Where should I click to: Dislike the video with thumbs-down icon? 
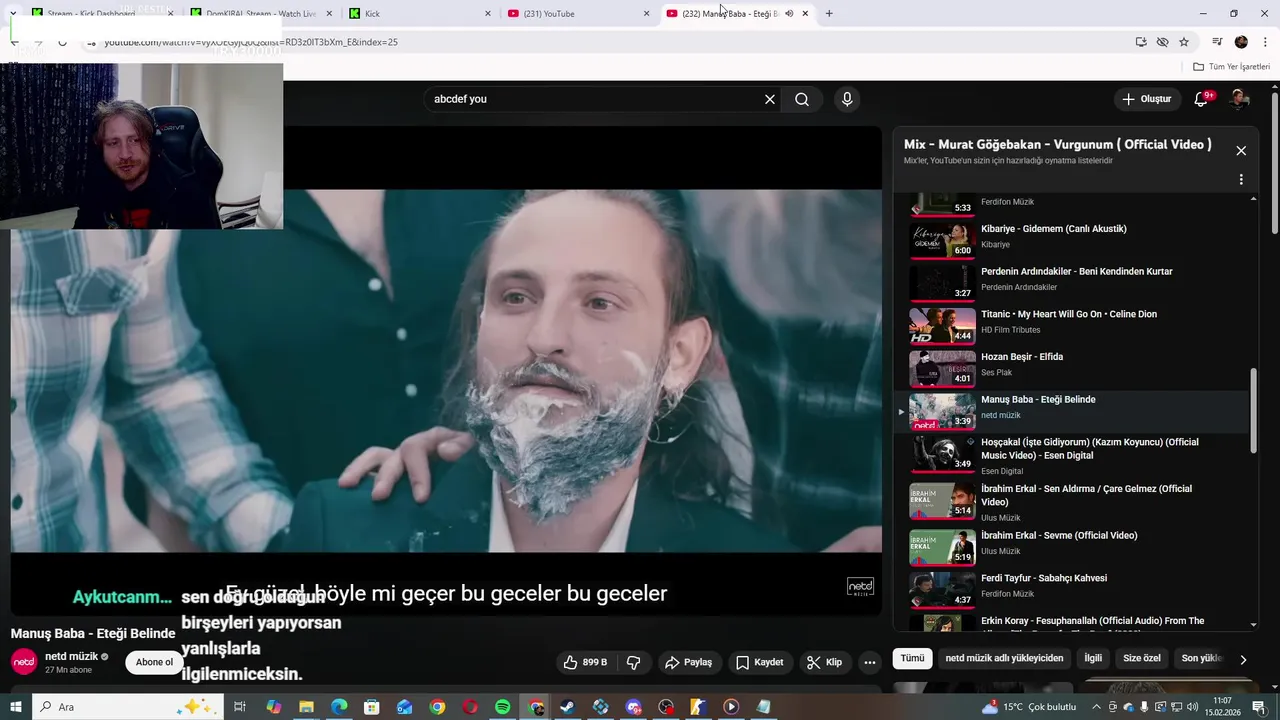633,662
